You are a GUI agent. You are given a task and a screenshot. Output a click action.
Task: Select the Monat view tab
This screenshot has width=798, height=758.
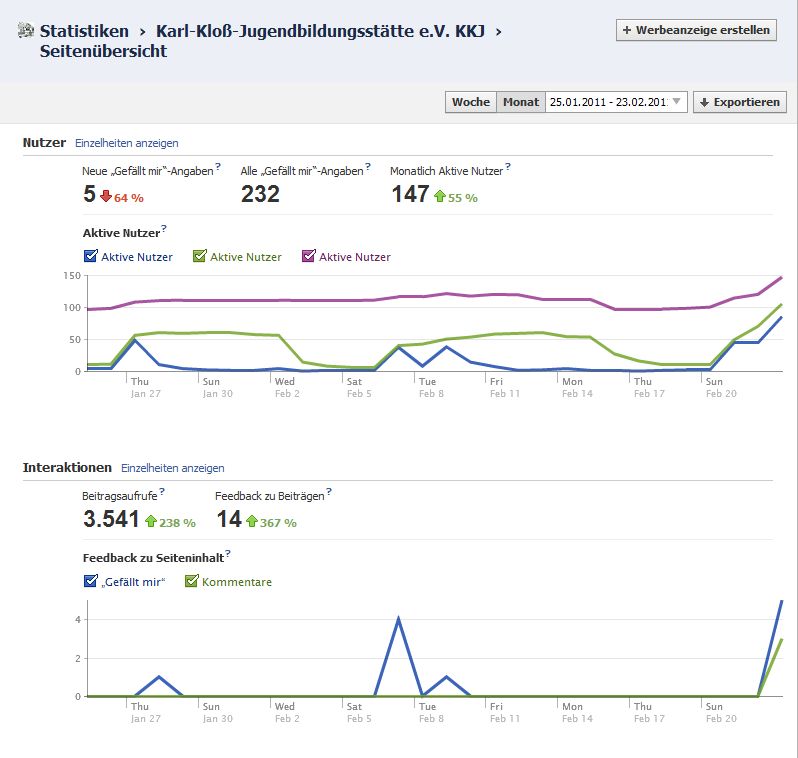520,102
